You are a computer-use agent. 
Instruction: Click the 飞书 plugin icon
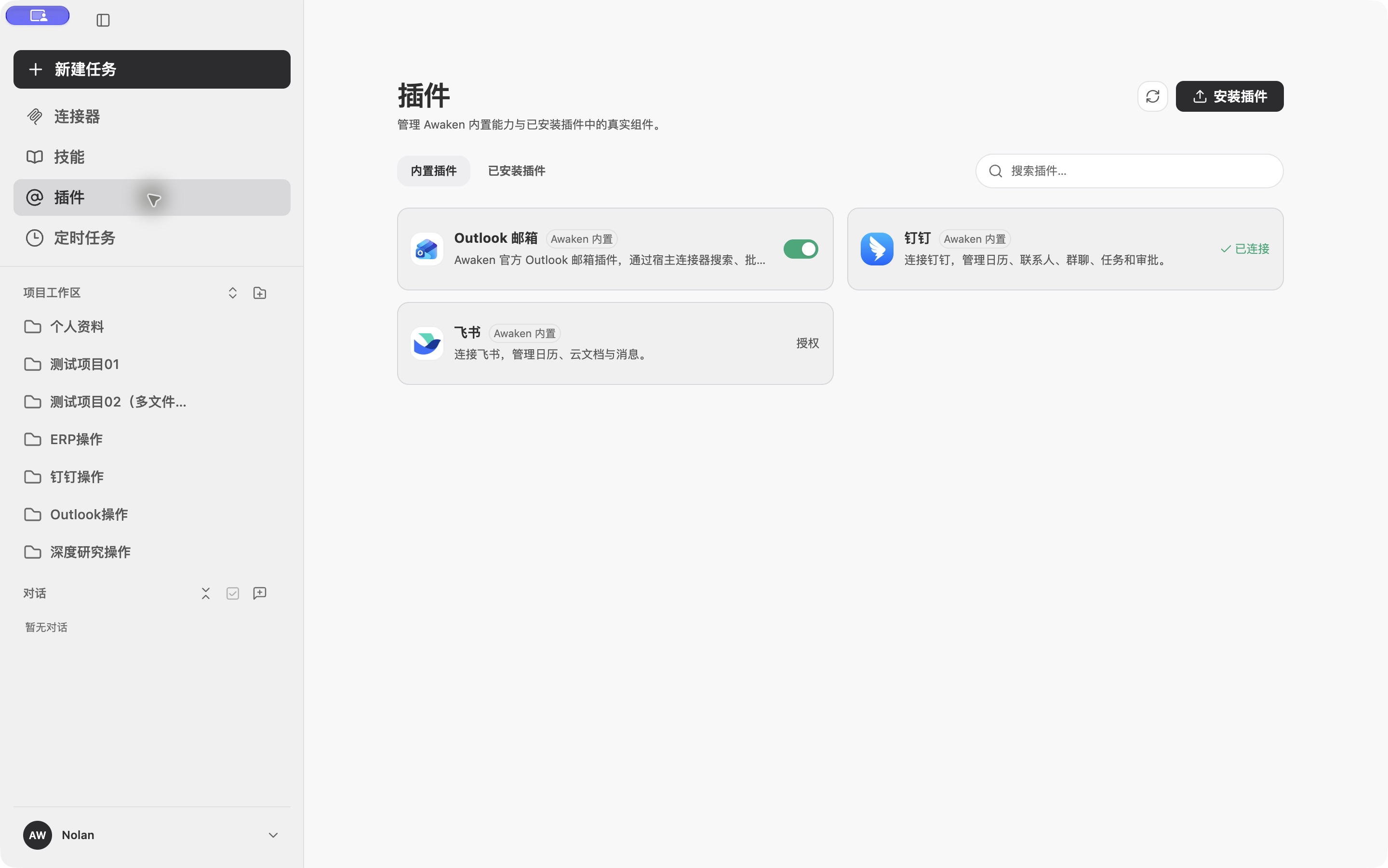[427, 343]
